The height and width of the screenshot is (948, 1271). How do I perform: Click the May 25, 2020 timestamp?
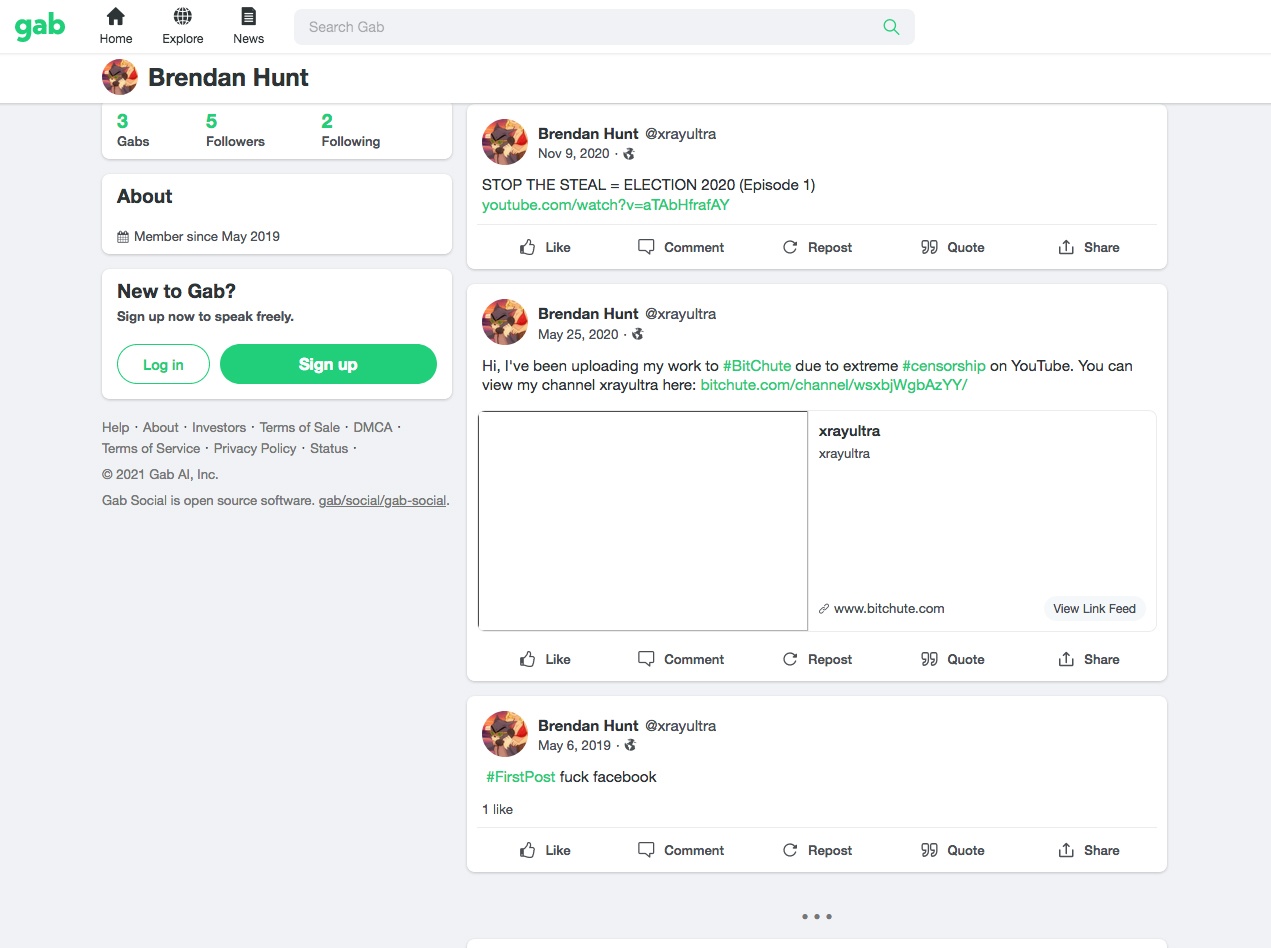[x=578, y=333]
